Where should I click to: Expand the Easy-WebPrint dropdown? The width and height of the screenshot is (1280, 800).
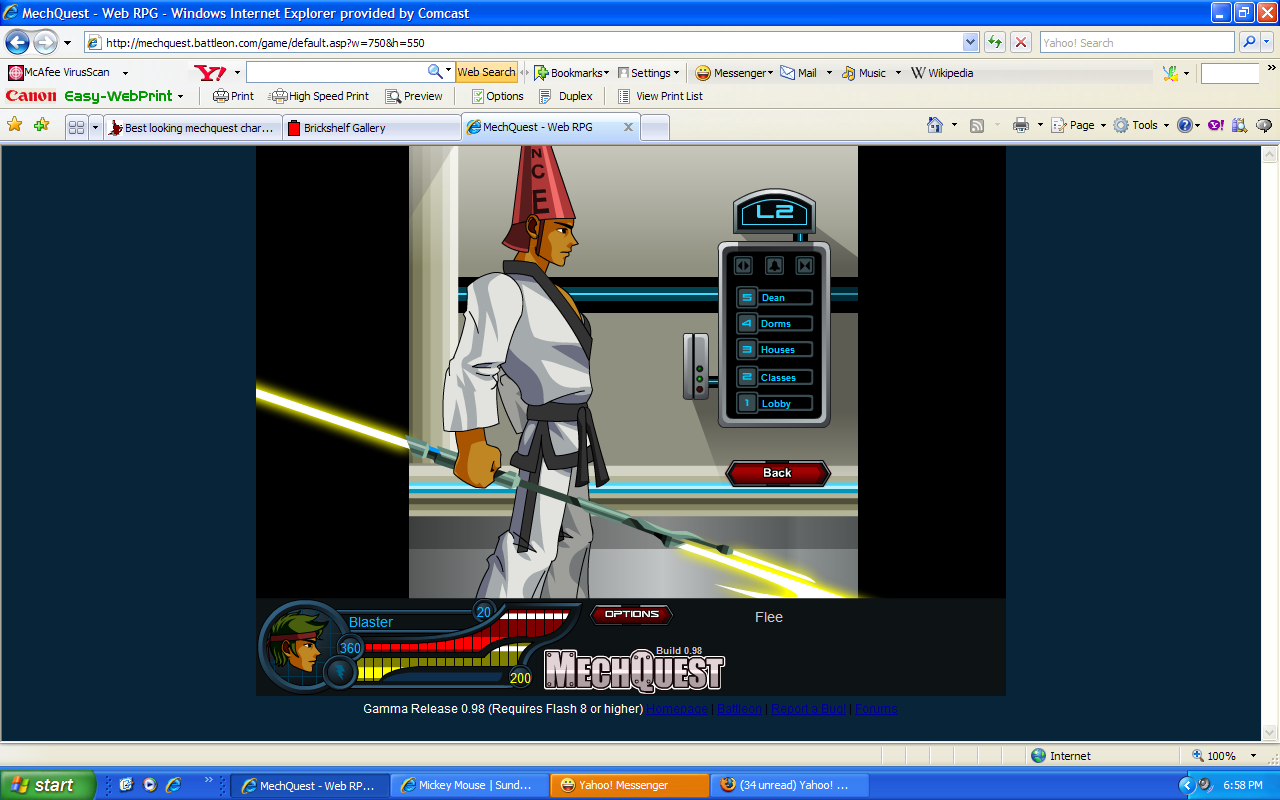[x=180, y=97]
